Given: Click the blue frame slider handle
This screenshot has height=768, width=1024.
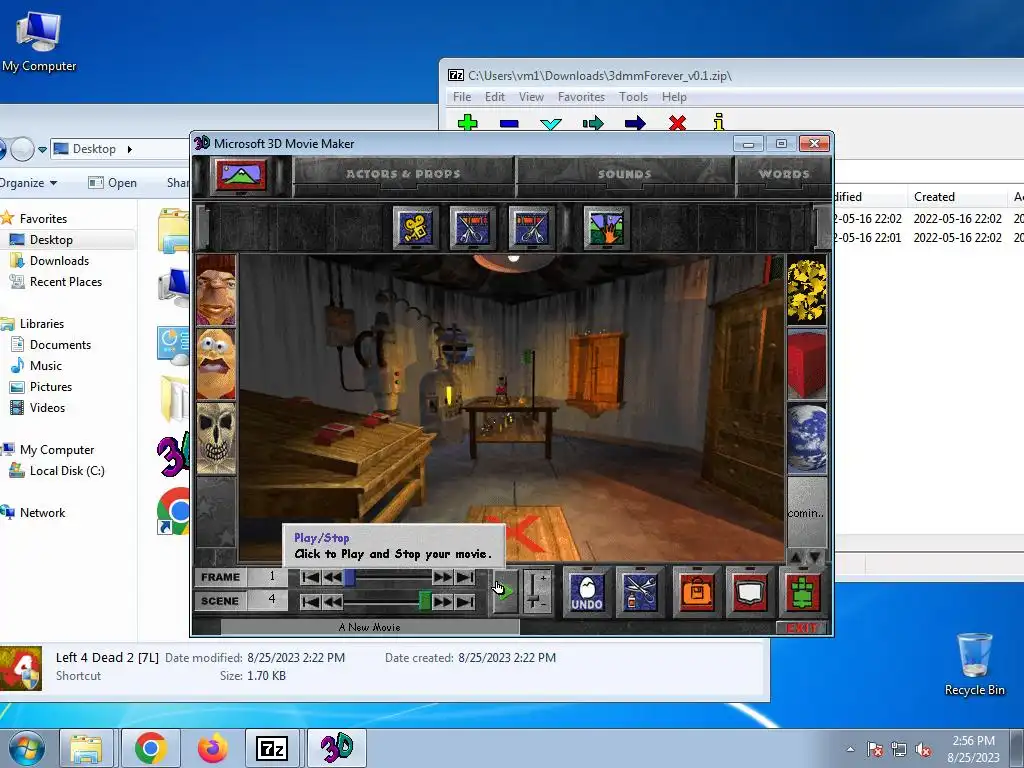Looking at the screenshot, I should (x=350, y=577).
